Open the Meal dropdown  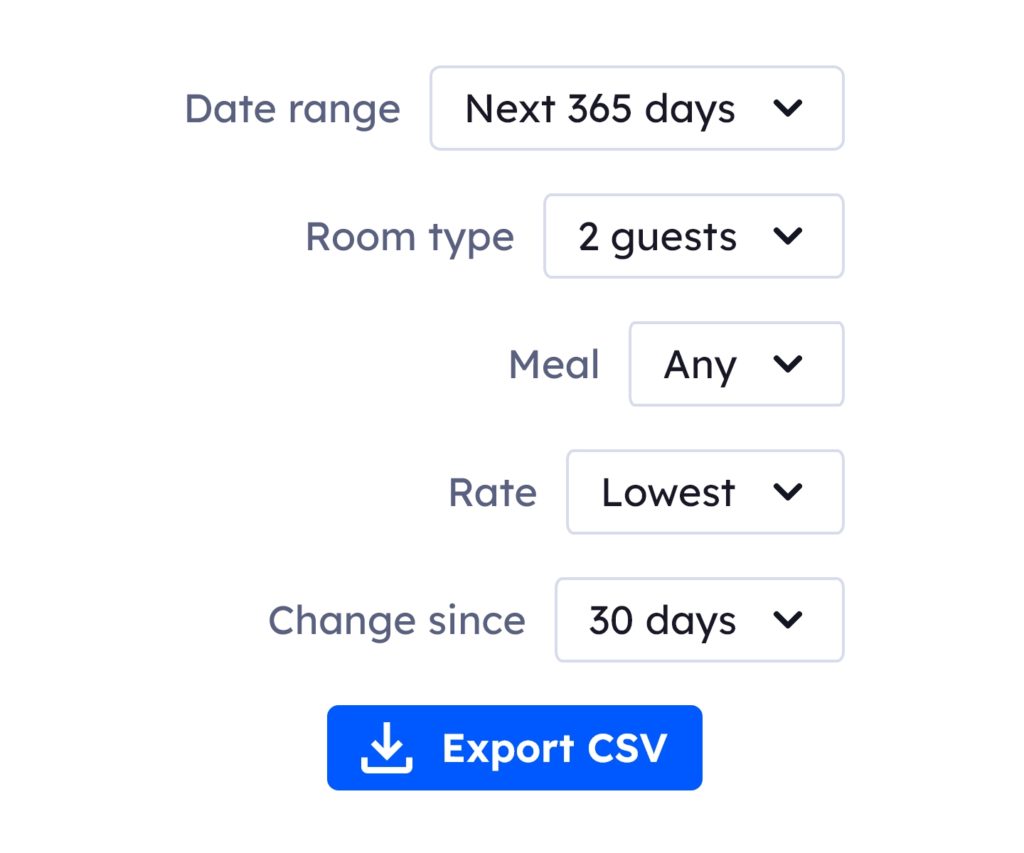(x=735, y=365)
